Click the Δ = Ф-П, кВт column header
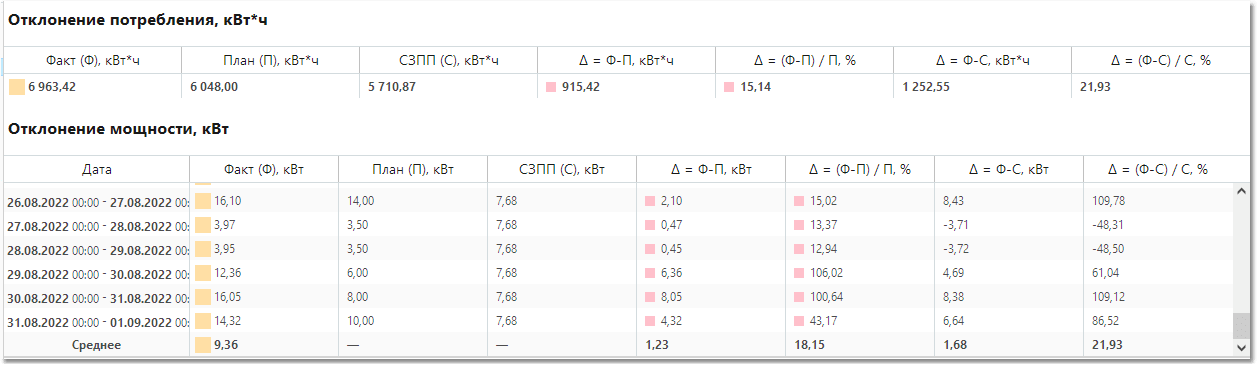1257x366 pixels. point(710,170)
